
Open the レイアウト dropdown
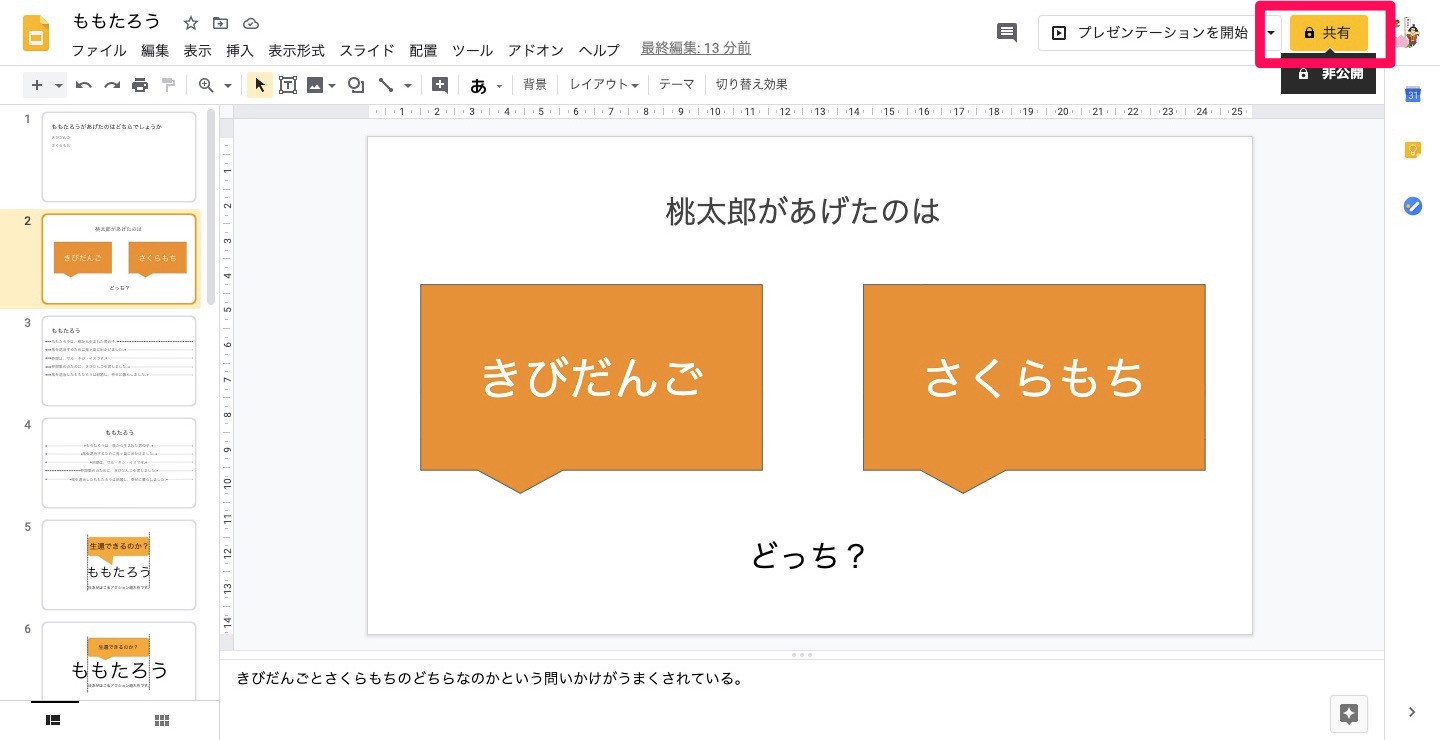(604, 85)
